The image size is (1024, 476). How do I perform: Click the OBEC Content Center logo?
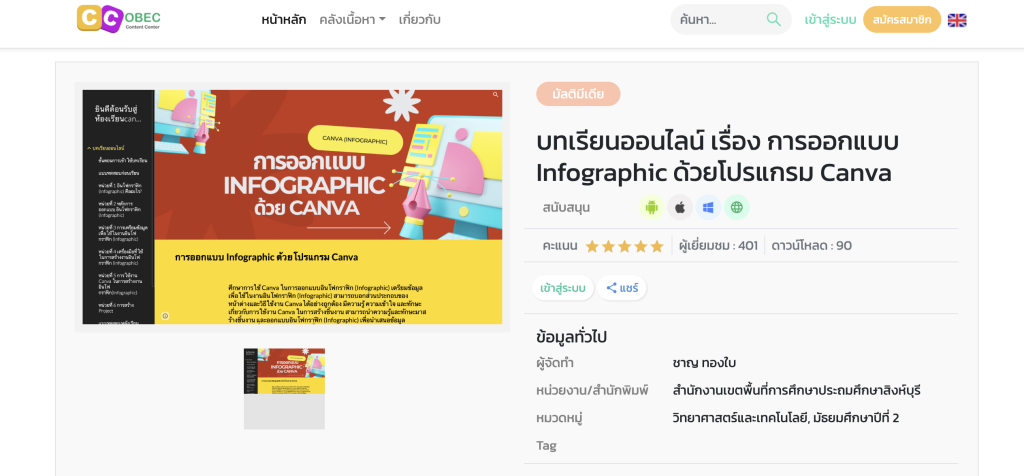[x=118, y=19]
